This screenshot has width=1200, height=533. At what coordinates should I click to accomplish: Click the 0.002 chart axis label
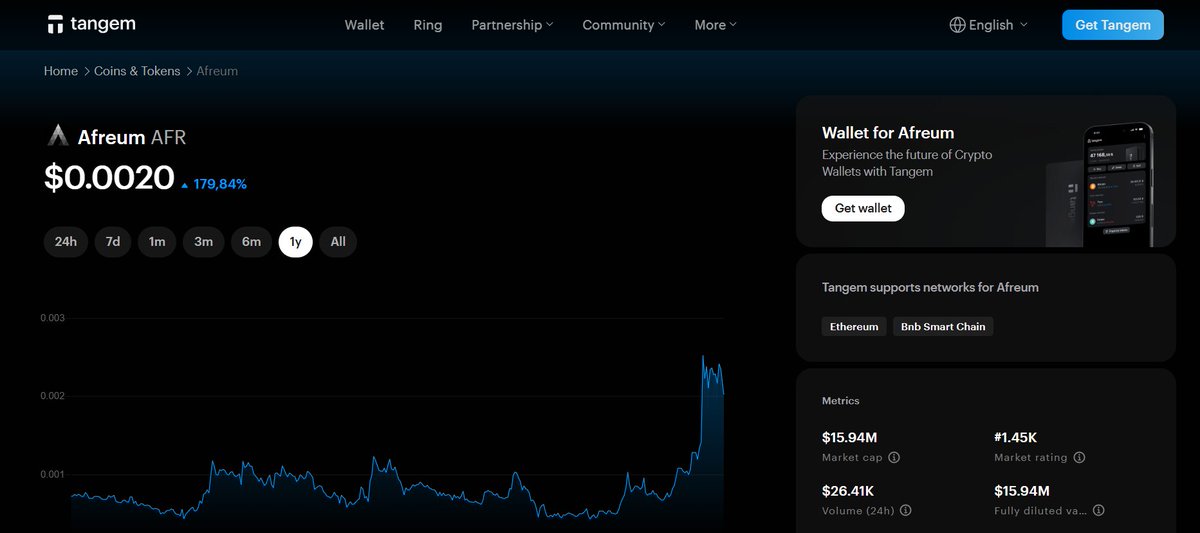tap(52, 396)
